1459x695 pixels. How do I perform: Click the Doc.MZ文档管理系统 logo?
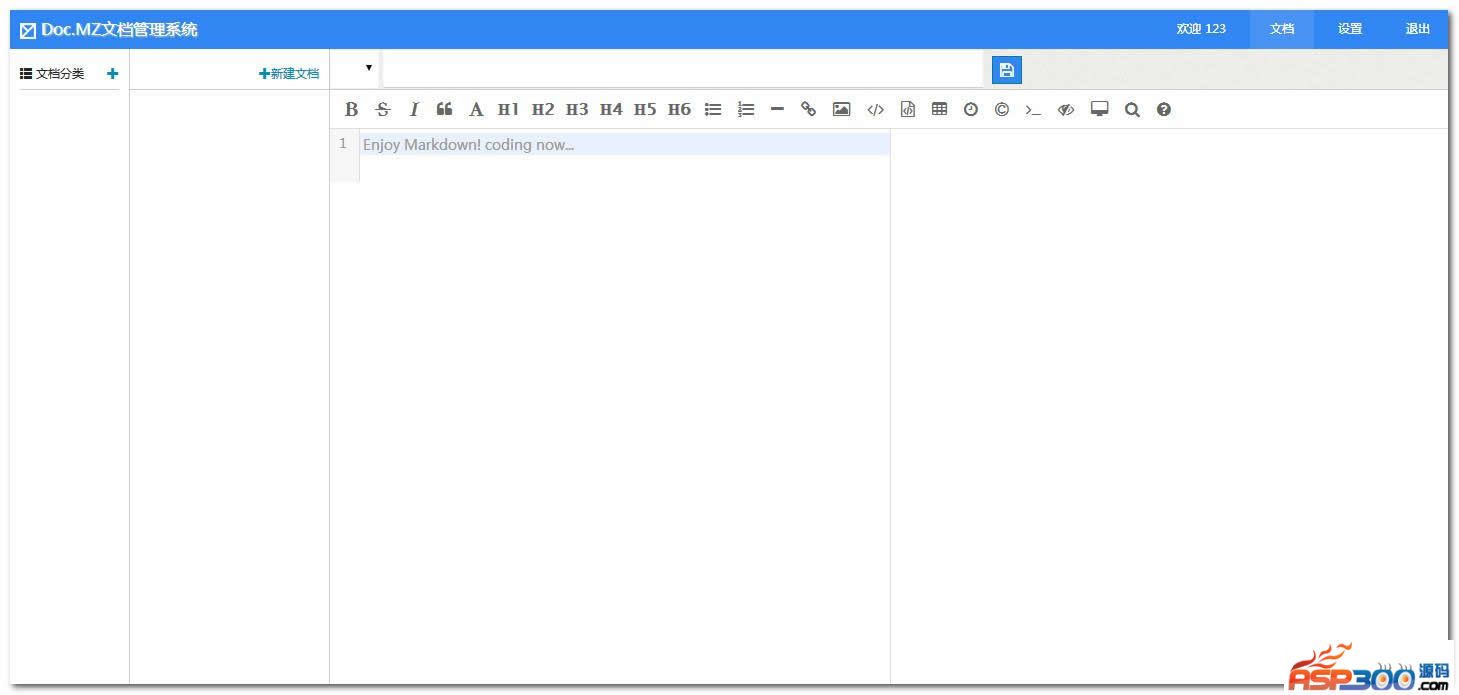pos(109,30)
